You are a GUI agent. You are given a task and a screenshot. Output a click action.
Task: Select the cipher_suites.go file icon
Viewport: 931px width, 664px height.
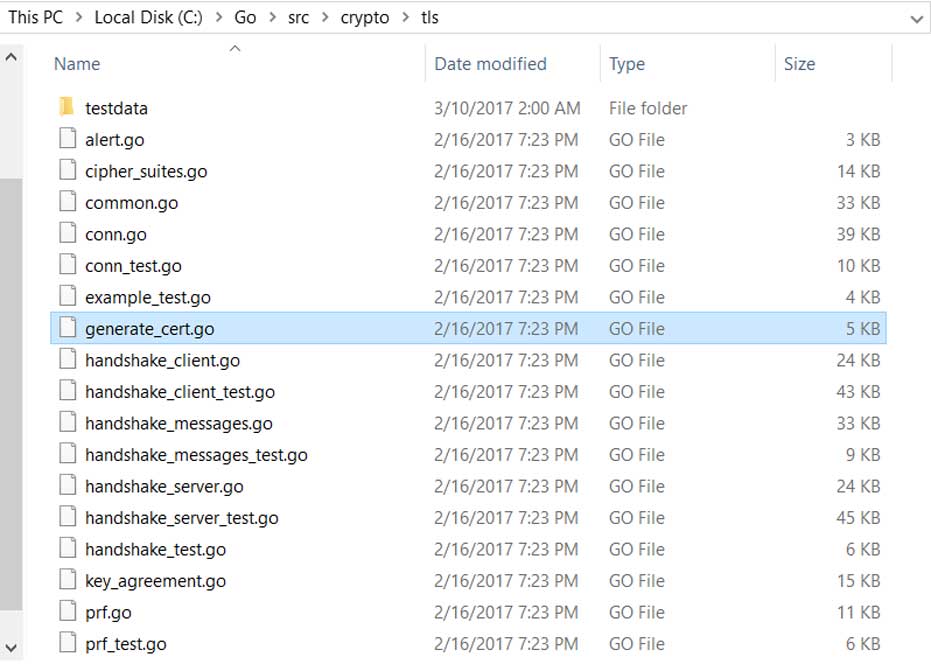68,169
